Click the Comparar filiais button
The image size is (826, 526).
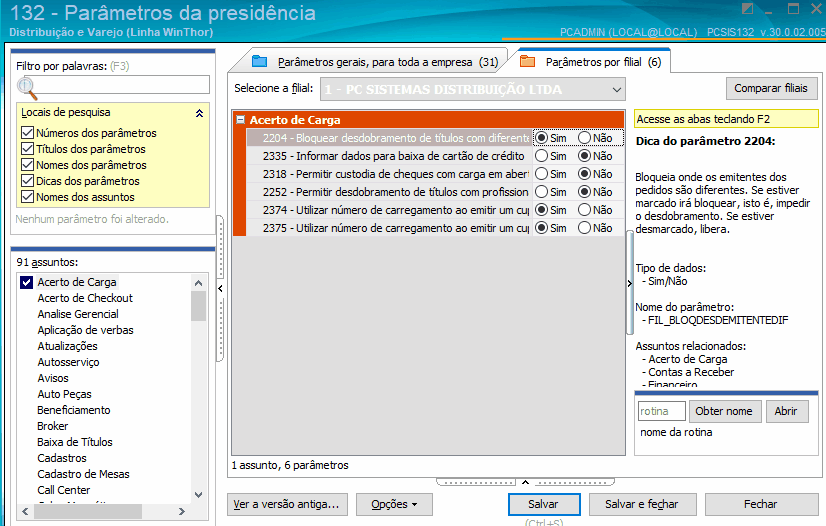point(771,88)
